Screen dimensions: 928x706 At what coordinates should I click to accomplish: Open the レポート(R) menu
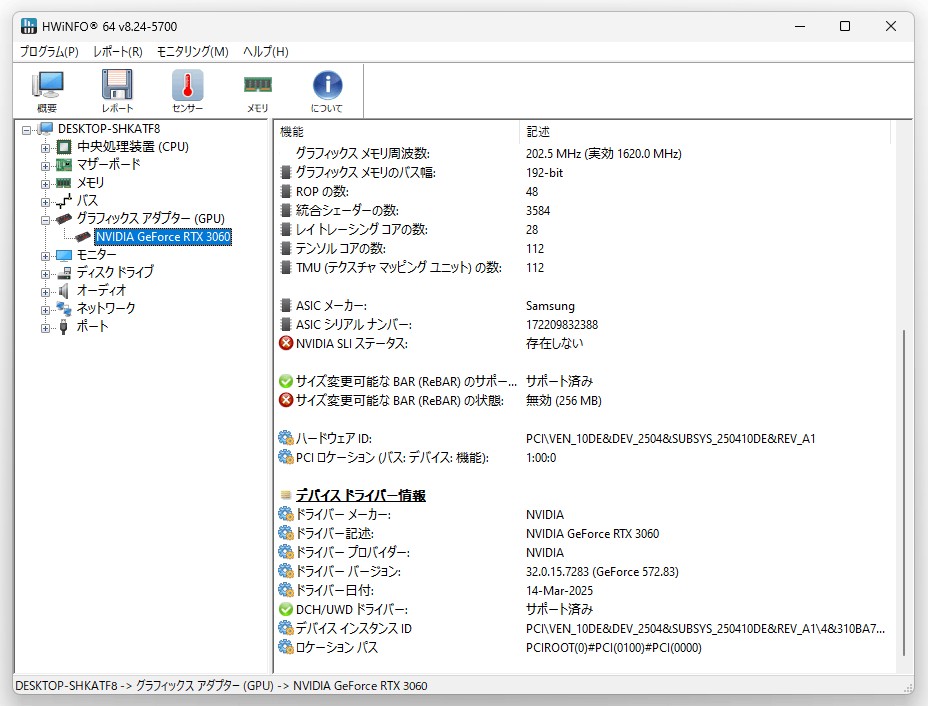tap(118, 51)
